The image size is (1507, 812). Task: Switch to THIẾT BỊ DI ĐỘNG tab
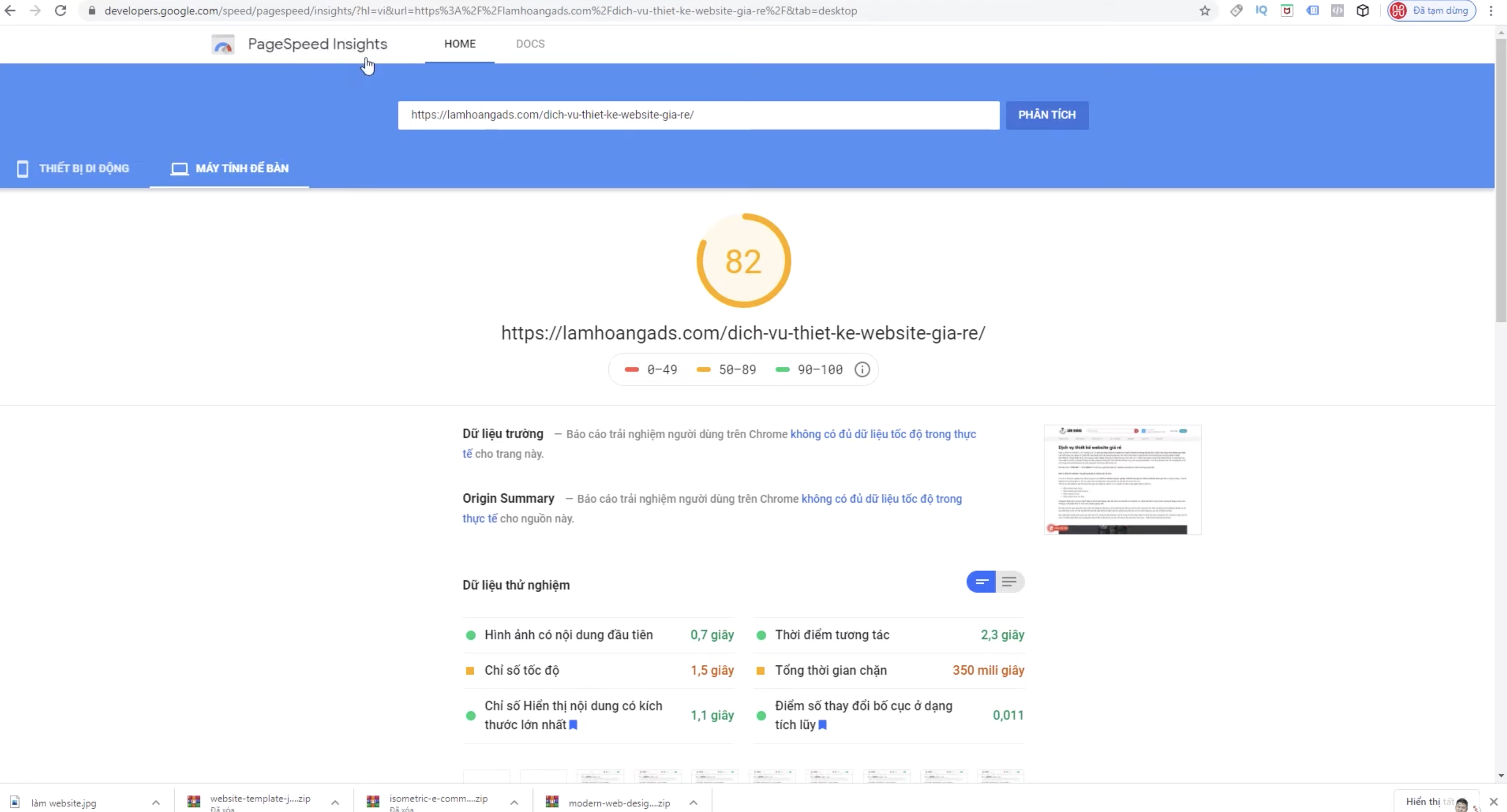pyautogui.click(x=74, y=168)
